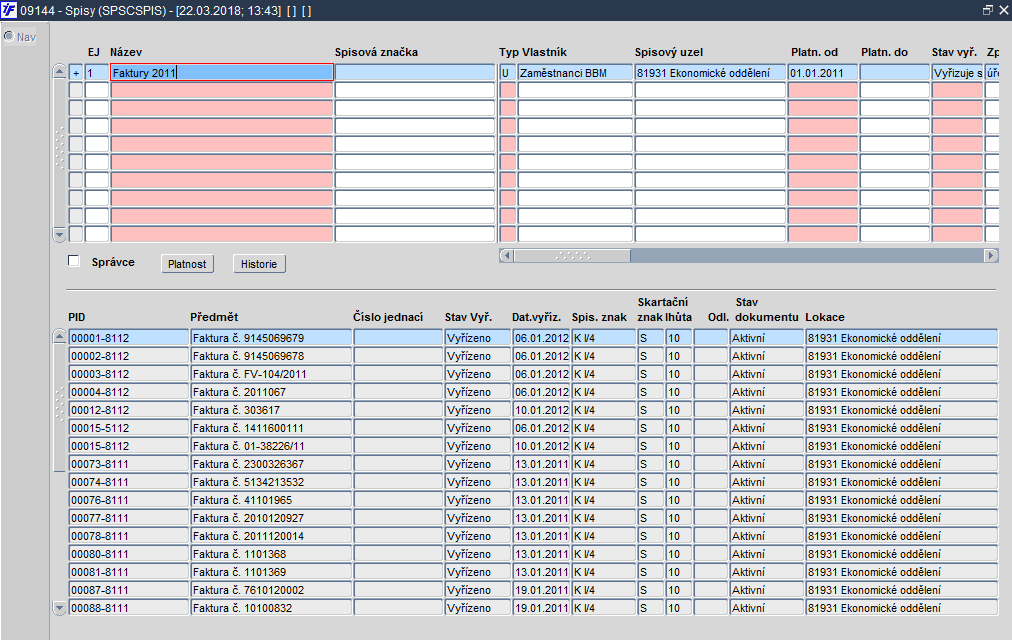Click Faktura č. 7610120002 subject cell
Viewport: 1012px width, 640px height.
coord(271,590)
